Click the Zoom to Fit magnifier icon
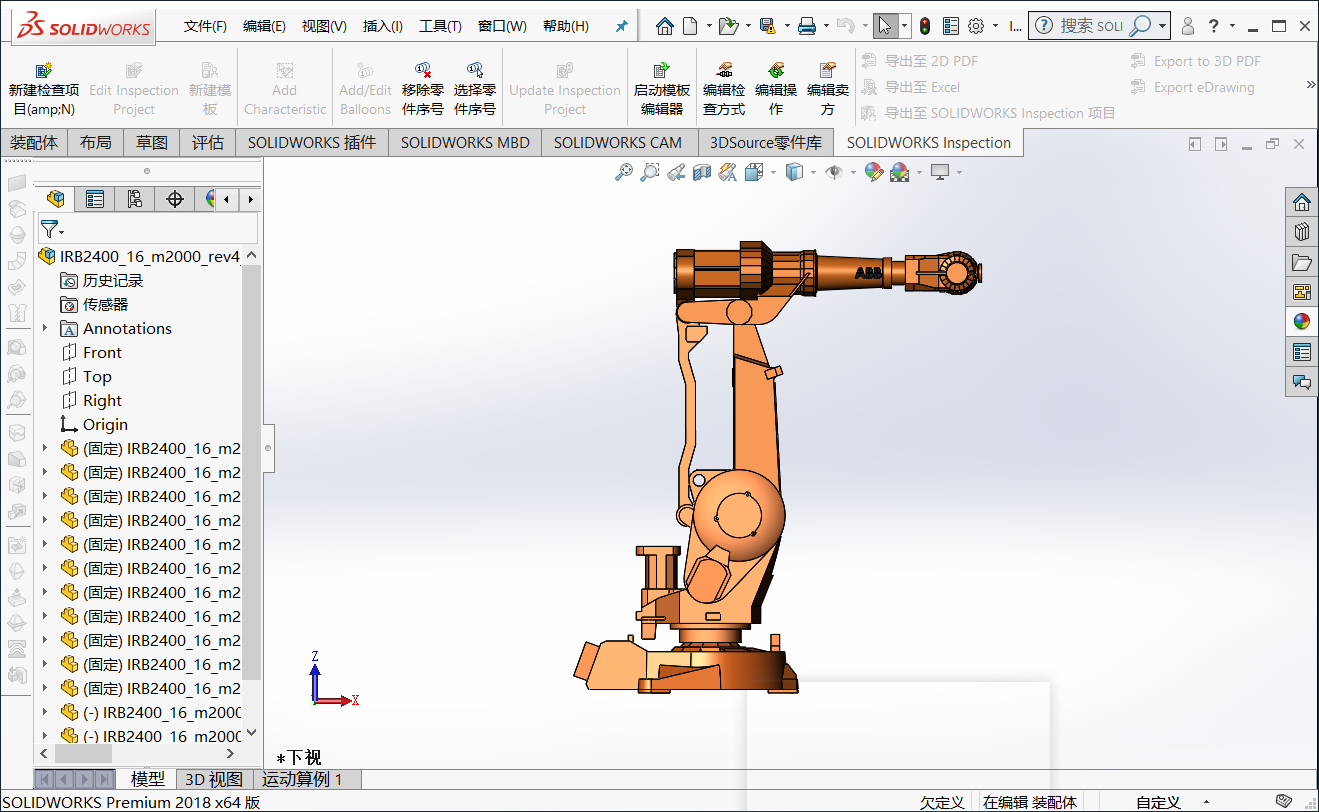 coord(624,172)
